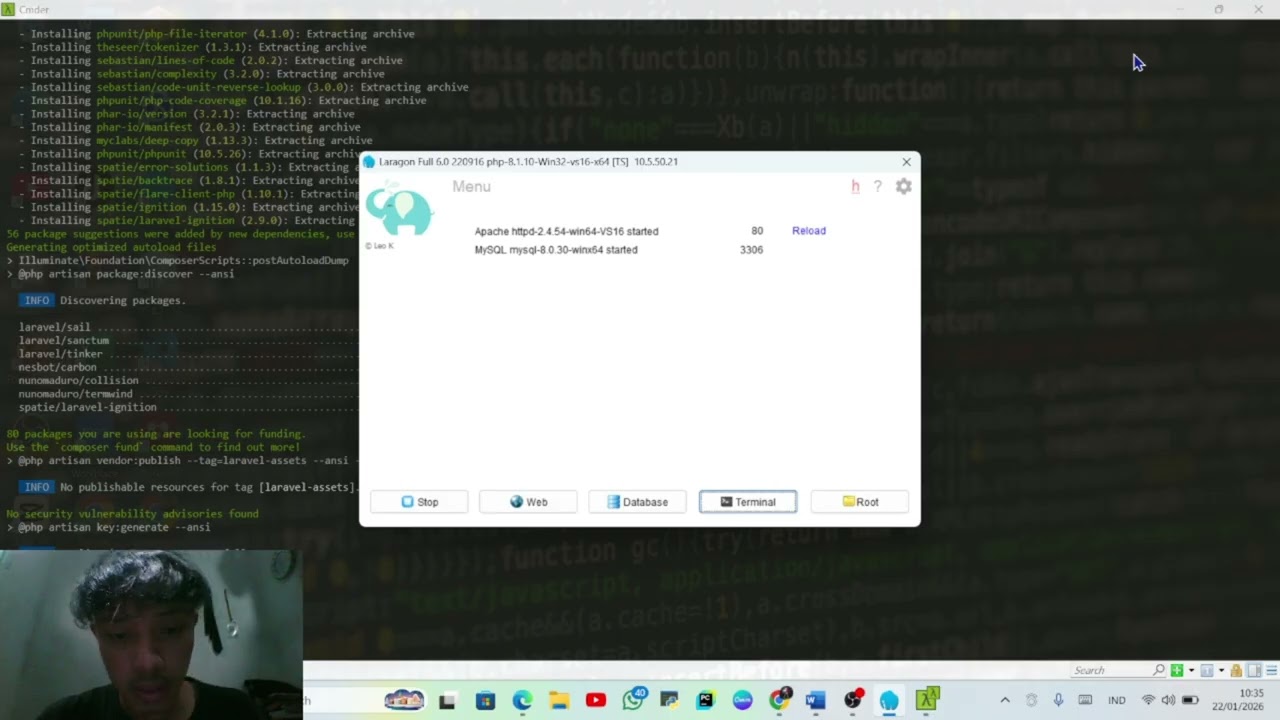Viewport: 1280px width, 720px height.
Task: Switch to Laragon taskbar icon
Action: (x=889, y=701)
